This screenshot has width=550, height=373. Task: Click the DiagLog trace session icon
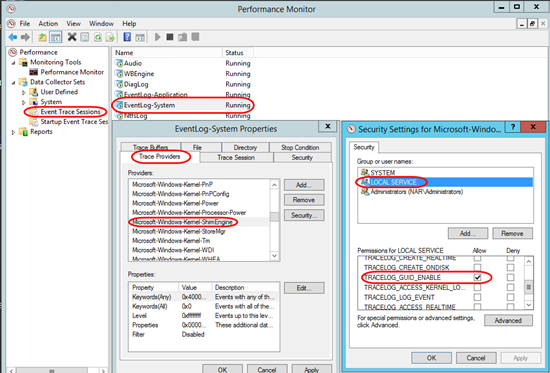click(x=119, y=85)
